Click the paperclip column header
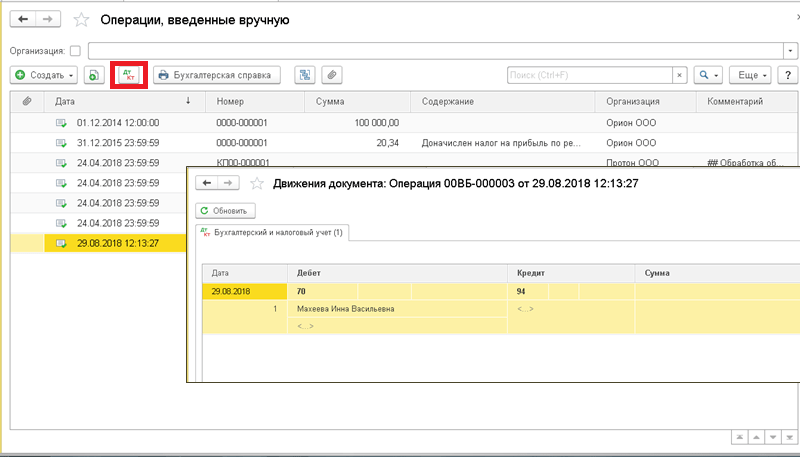Screen dimensions: 800x457 pos(27,101)
